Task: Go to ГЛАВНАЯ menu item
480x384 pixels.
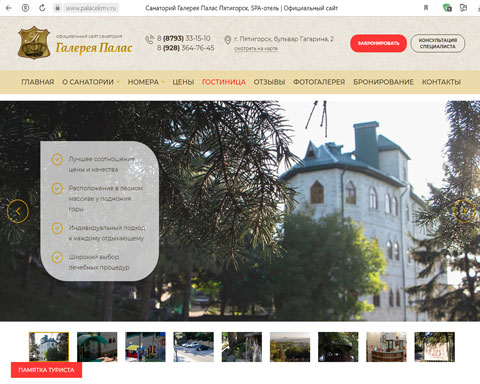Action: coord(38,82)
